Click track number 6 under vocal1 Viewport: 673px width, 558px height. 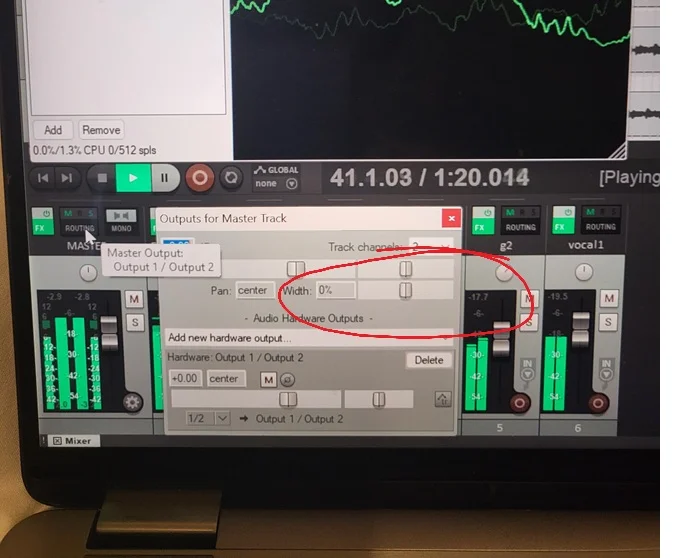click(x=578, y=428)
